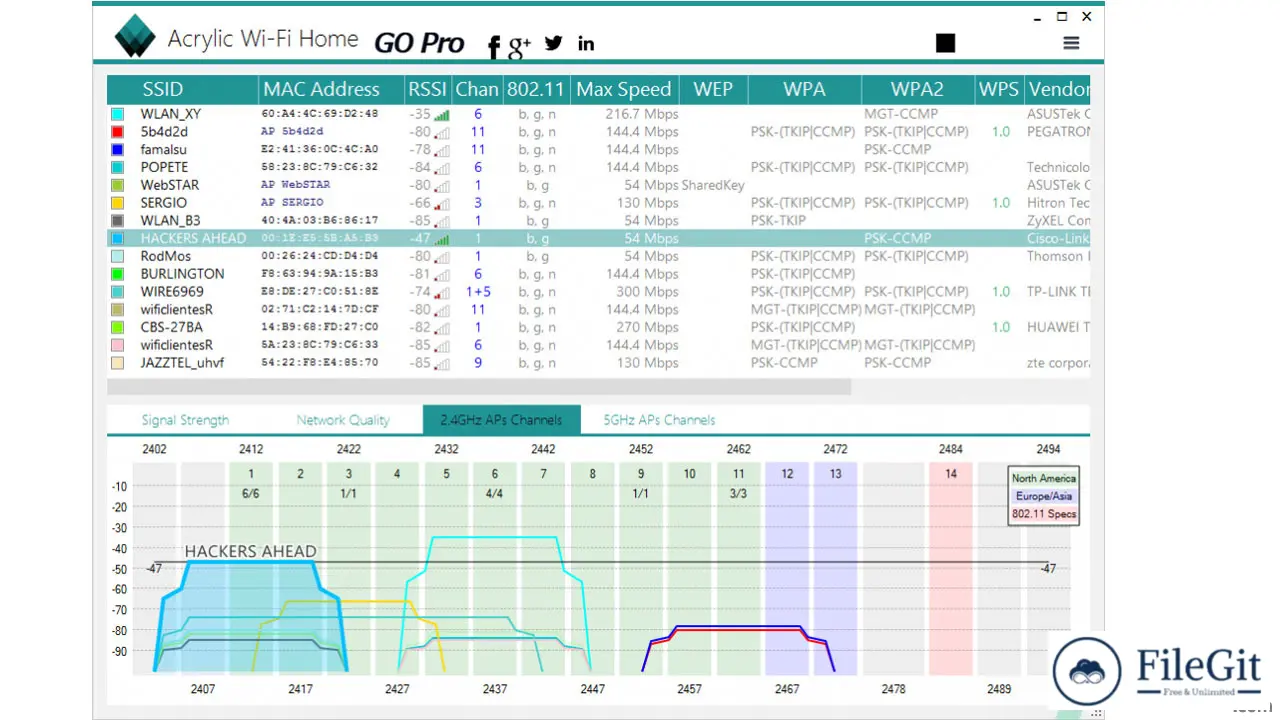This screenshot has width=1280, height=720.
Task: Click the blue color swatch for famalsu
Action: (118, 150)
